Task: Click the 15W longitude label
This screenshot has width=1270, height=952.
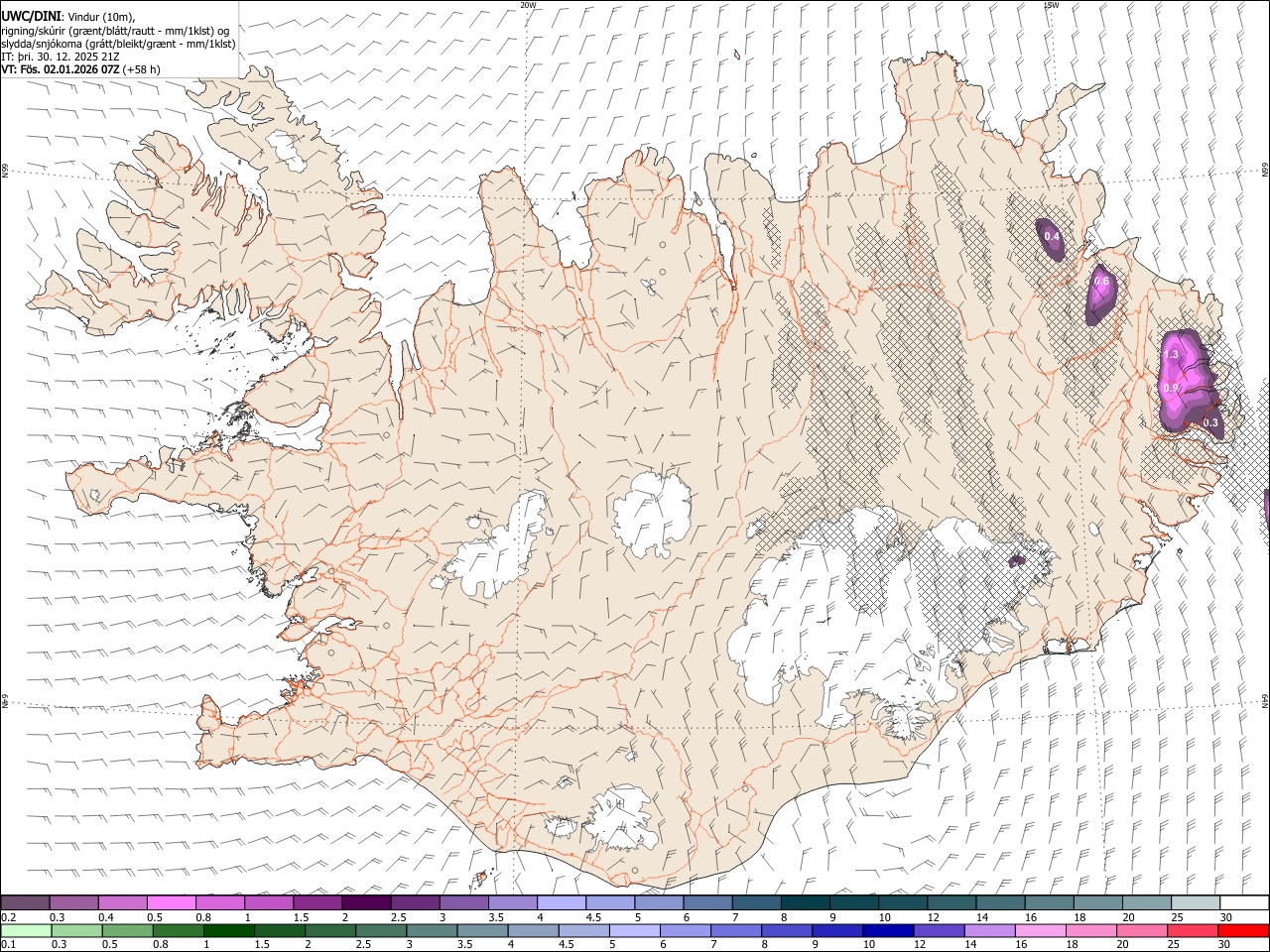Action: [1051, 5]
